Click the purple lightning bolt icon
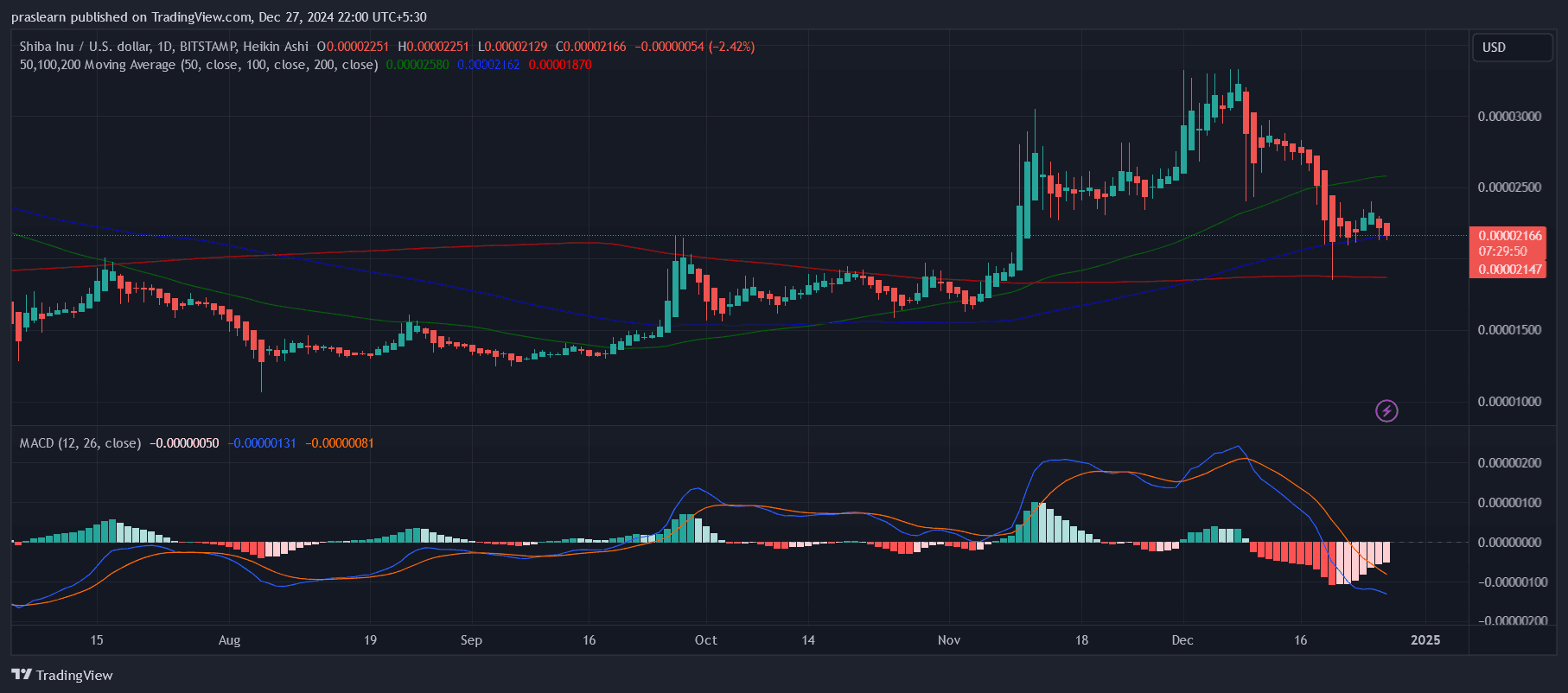Screen dimensions: 1568x693 click(x=1386, y=411)
